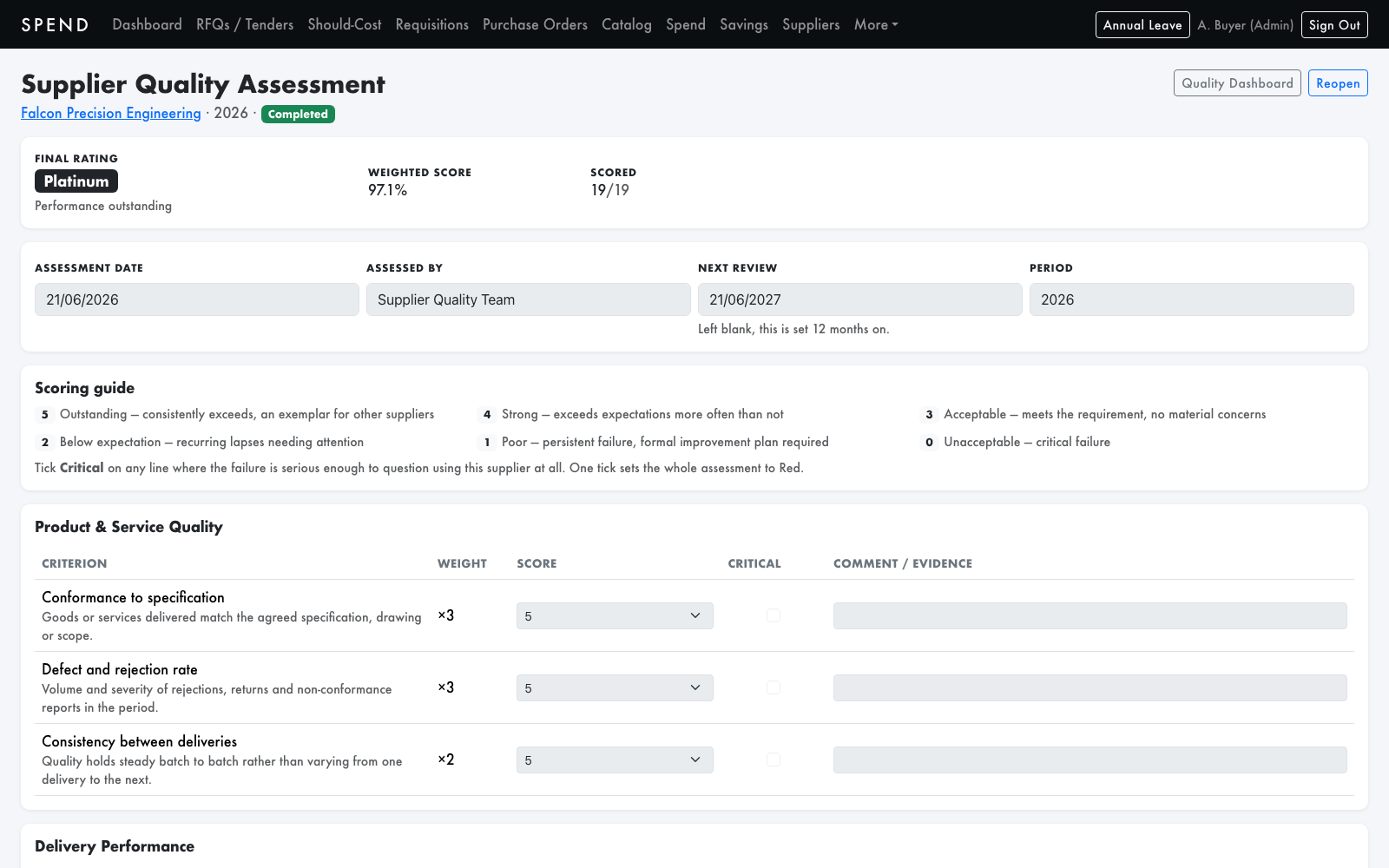Click the scored value 19/19
This screenshot has width=1389, height=868.
610,190
